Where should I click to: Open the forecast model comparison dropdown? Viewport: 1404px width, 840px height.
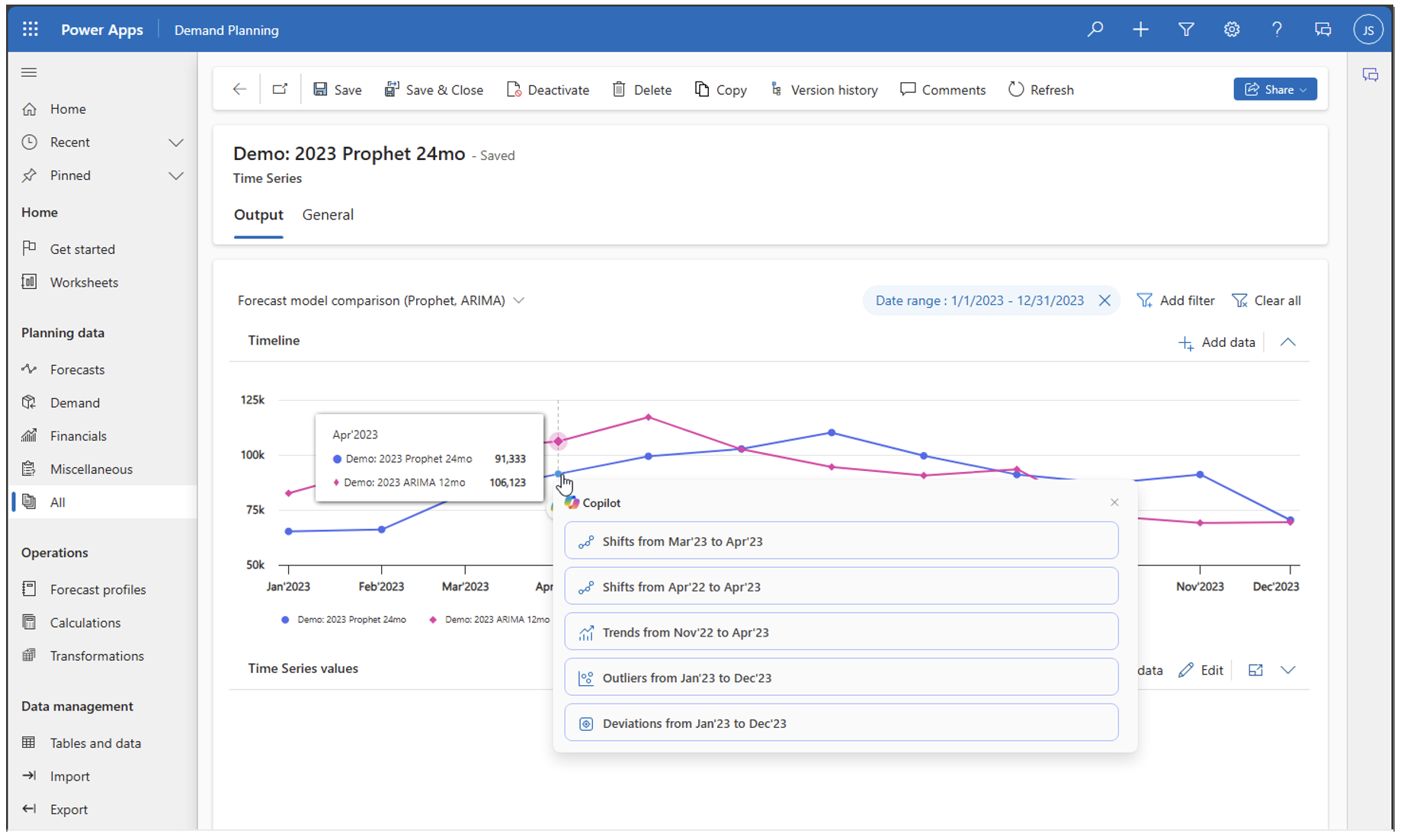tap(381, 300)
